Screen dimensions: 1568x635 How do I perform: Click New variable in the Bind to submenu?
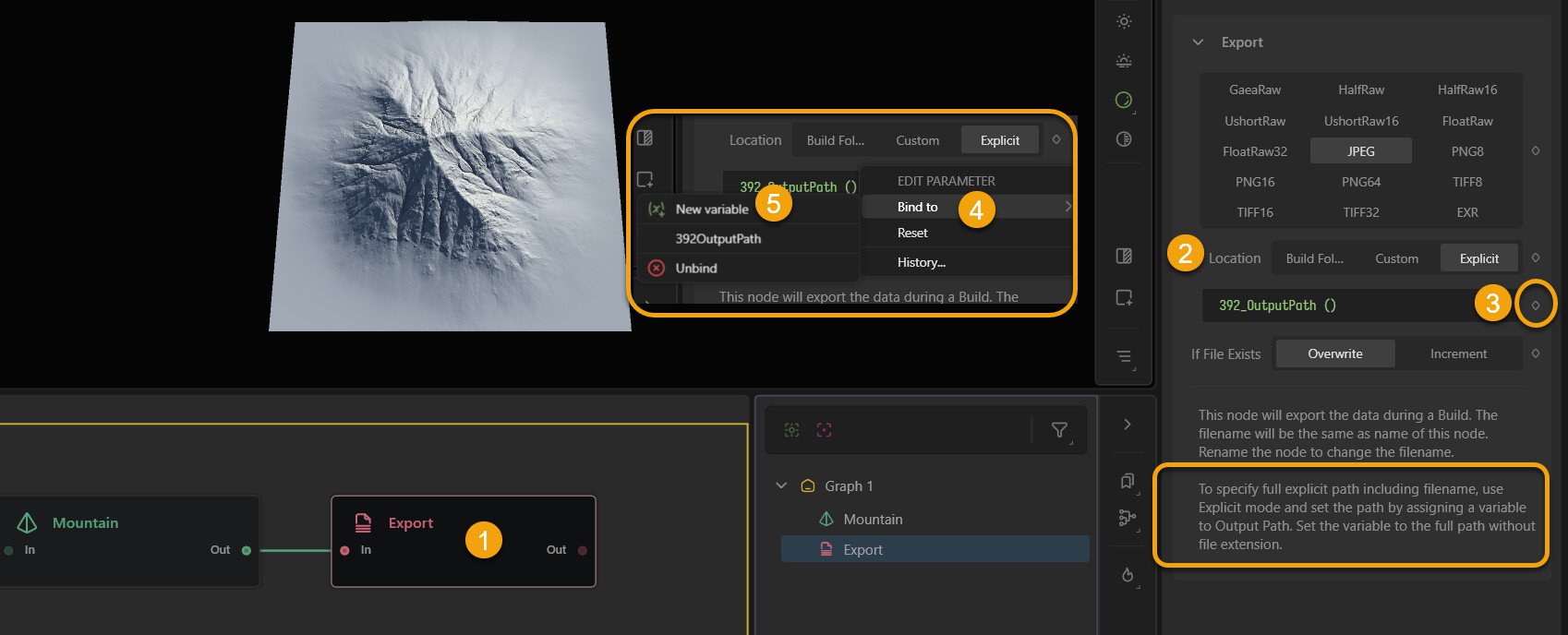(x=711, y=209)
